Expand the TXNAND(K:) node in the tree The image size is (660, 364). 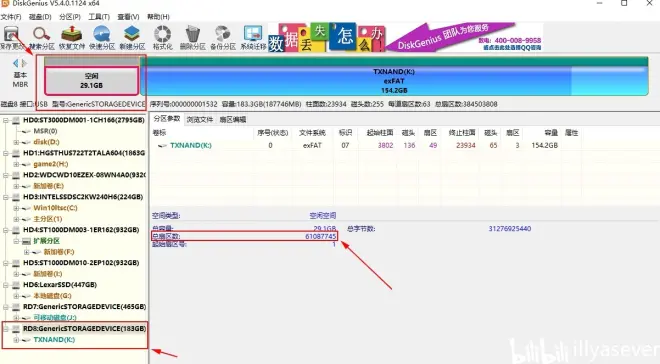coord(16,340)
